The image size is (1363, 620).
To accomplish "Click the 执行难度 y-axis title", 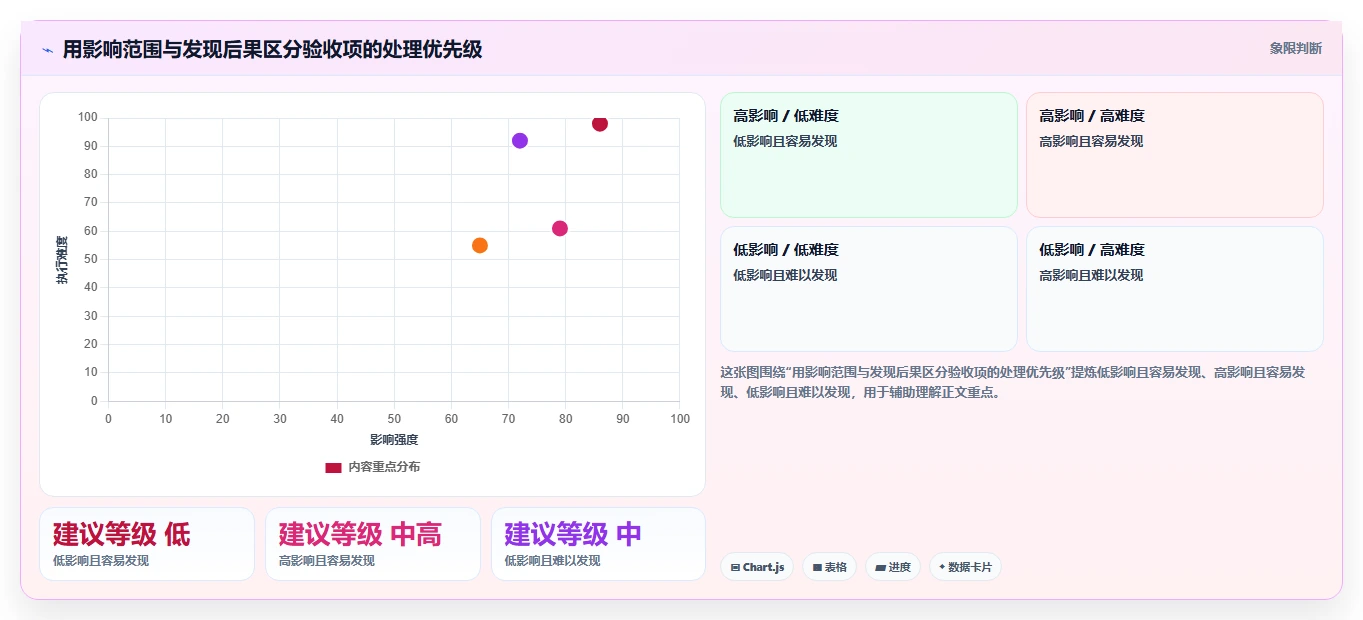I will pos(62,260).
